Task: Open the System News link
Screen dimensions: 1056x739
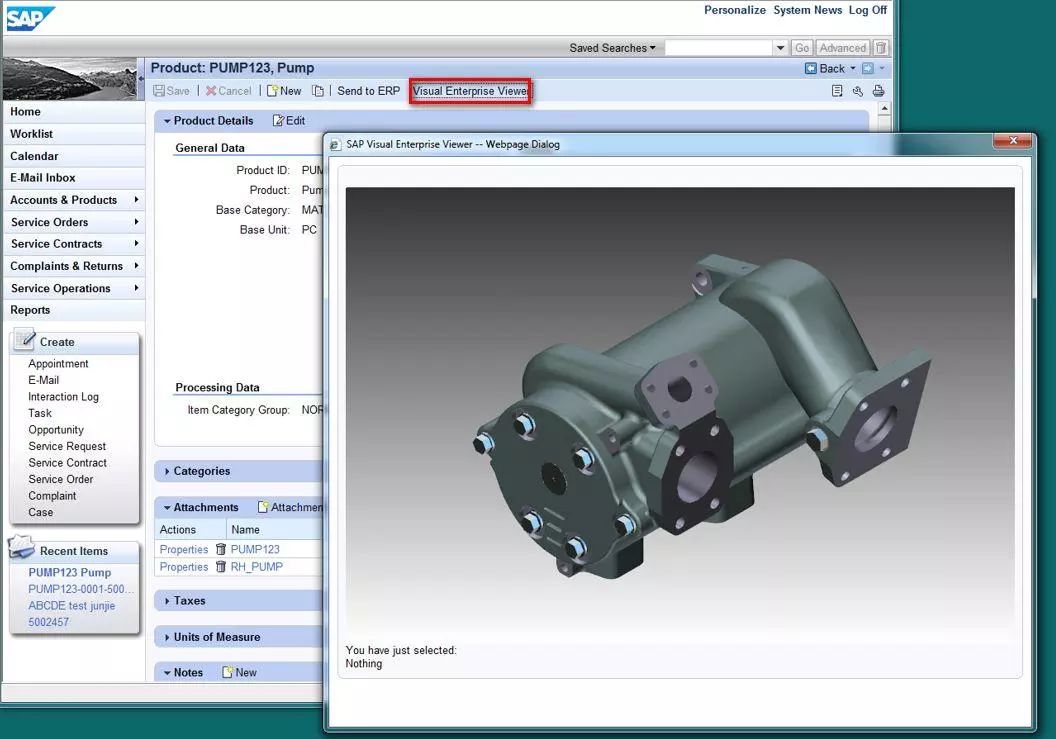Action: tap(807, 10)
